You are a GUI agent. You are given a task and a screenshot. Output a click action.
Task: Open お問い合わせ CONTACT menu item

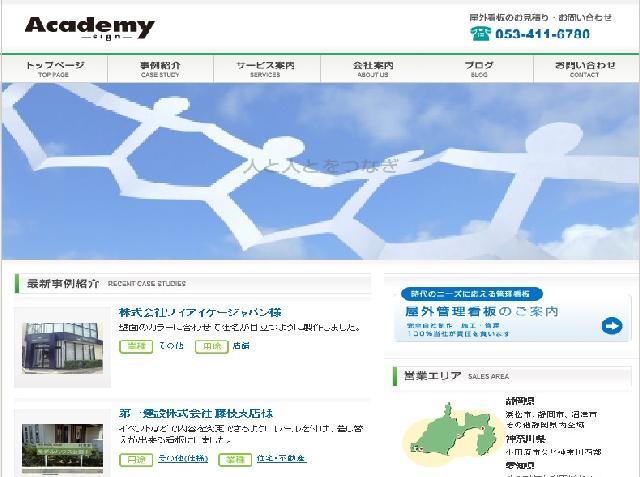pos(585,69)
